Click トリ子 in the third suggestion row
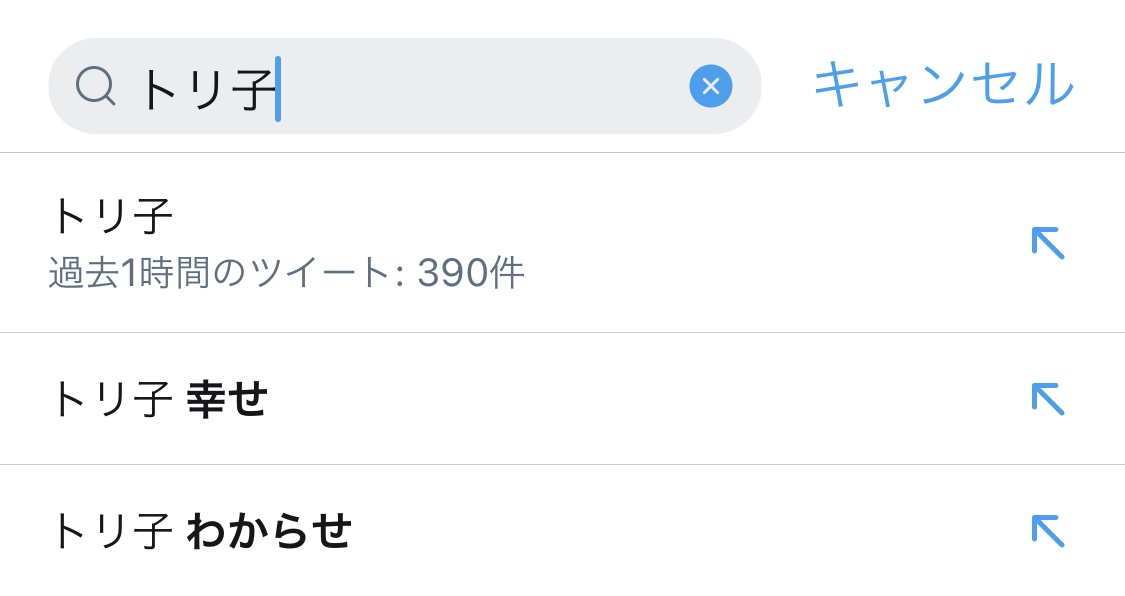The image size is (1125, 596). click(x=112, y=531)
